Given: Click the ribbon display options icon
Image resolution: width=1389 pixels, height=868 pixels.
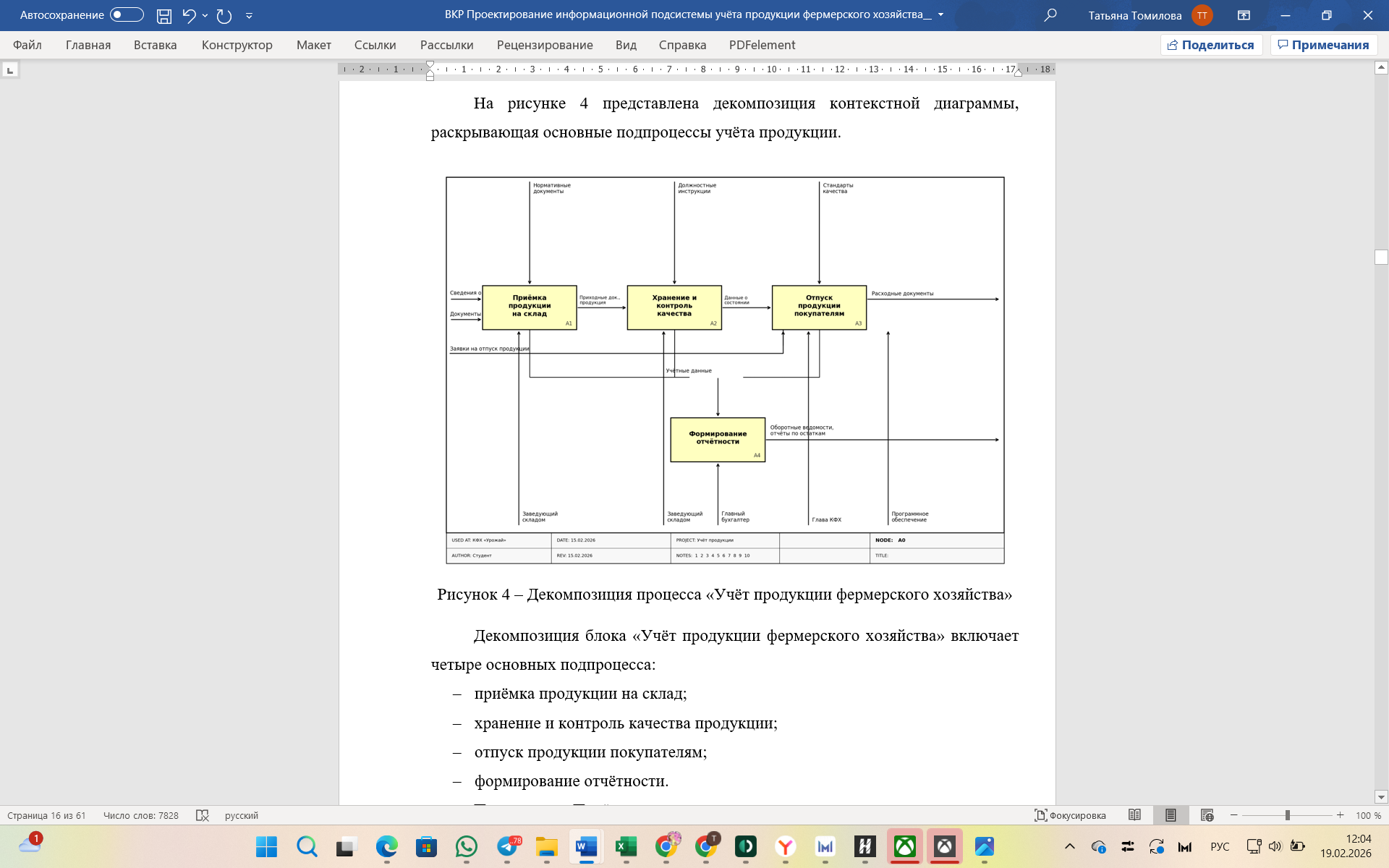Looking at the screenshot, I should pyautogui.click(x=1244, y=15).
